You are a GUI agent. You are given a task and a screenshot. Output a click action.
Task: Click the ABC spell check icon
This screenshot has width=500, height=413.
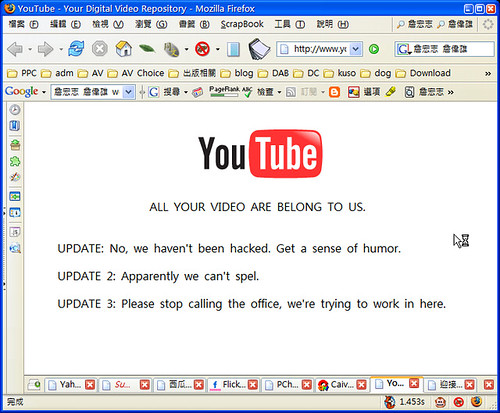click(247, 92)
